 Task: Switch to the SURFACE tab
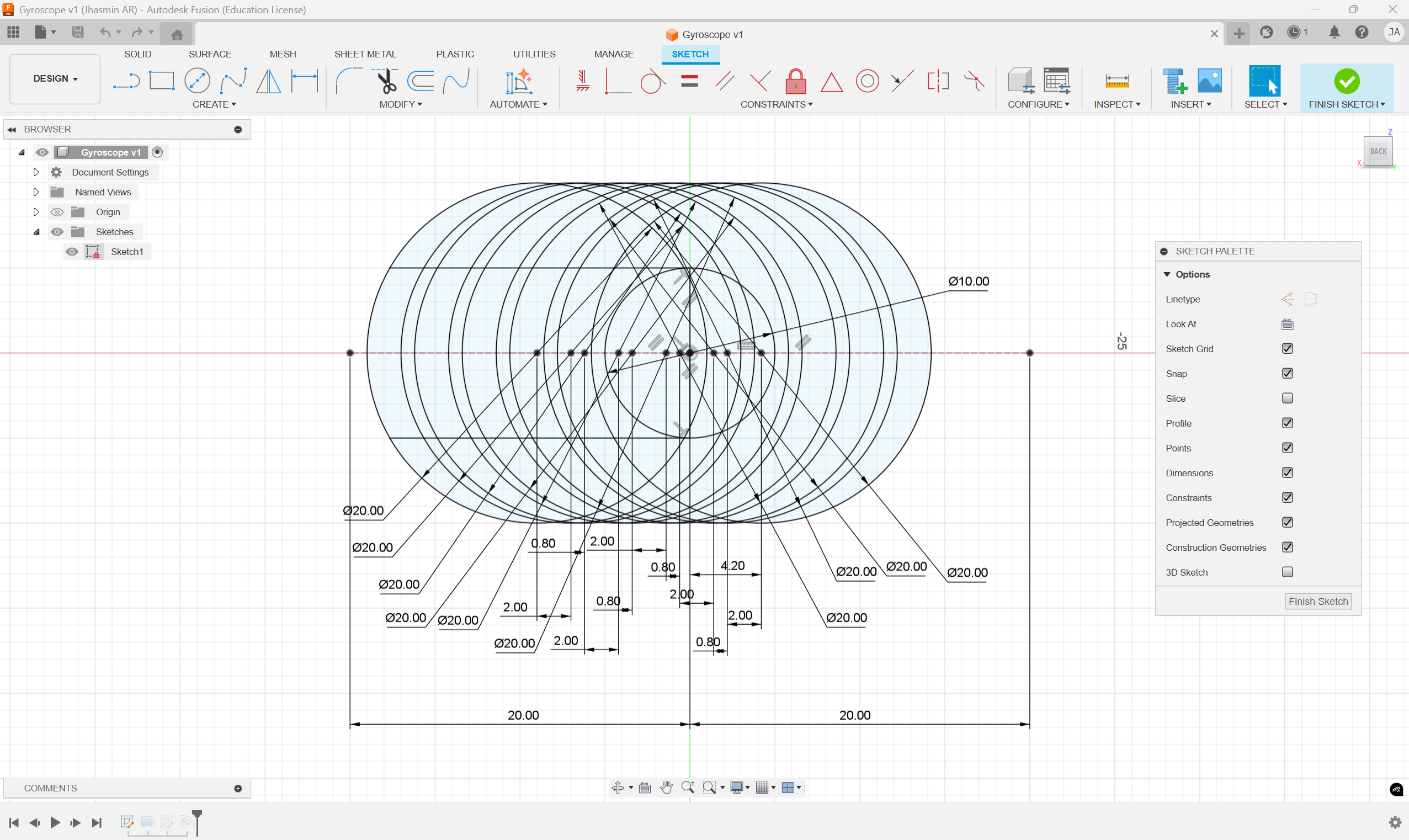click(x=210, y=54)
